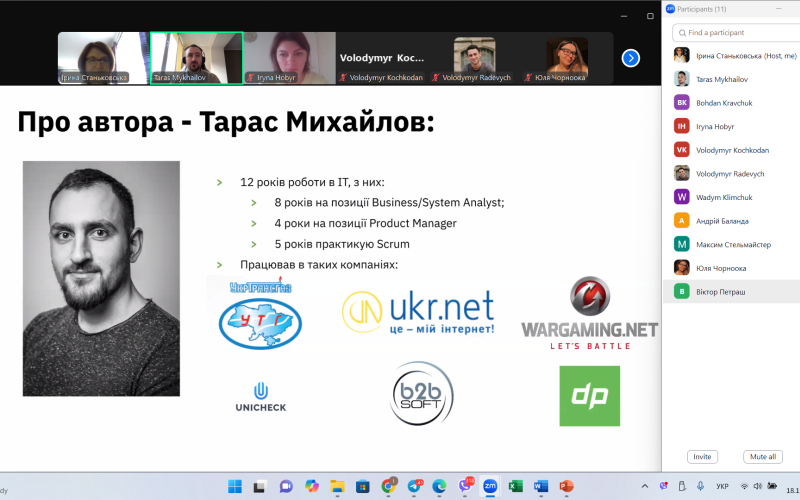Open PowerPoint from taskbar
800x500 pixels.
(566, 486)
